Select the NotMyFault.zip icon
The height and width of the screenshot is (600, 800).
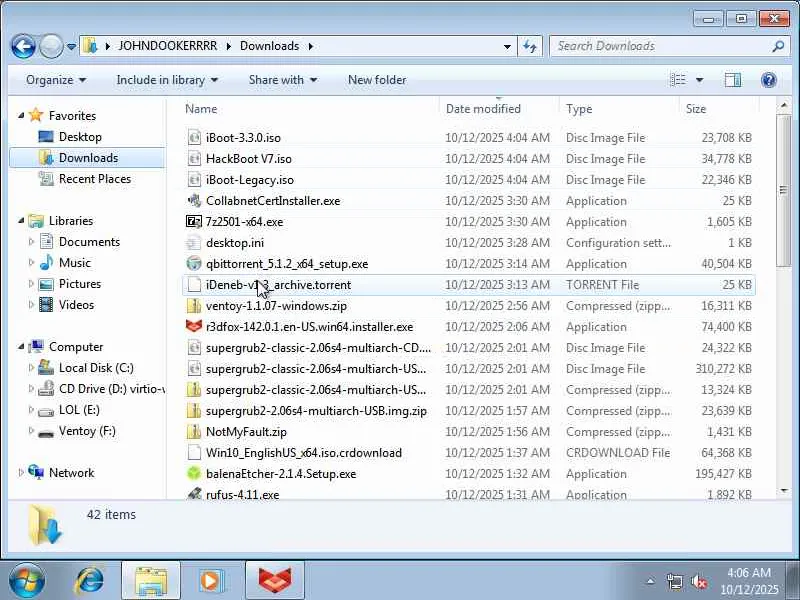coord(194,432)
